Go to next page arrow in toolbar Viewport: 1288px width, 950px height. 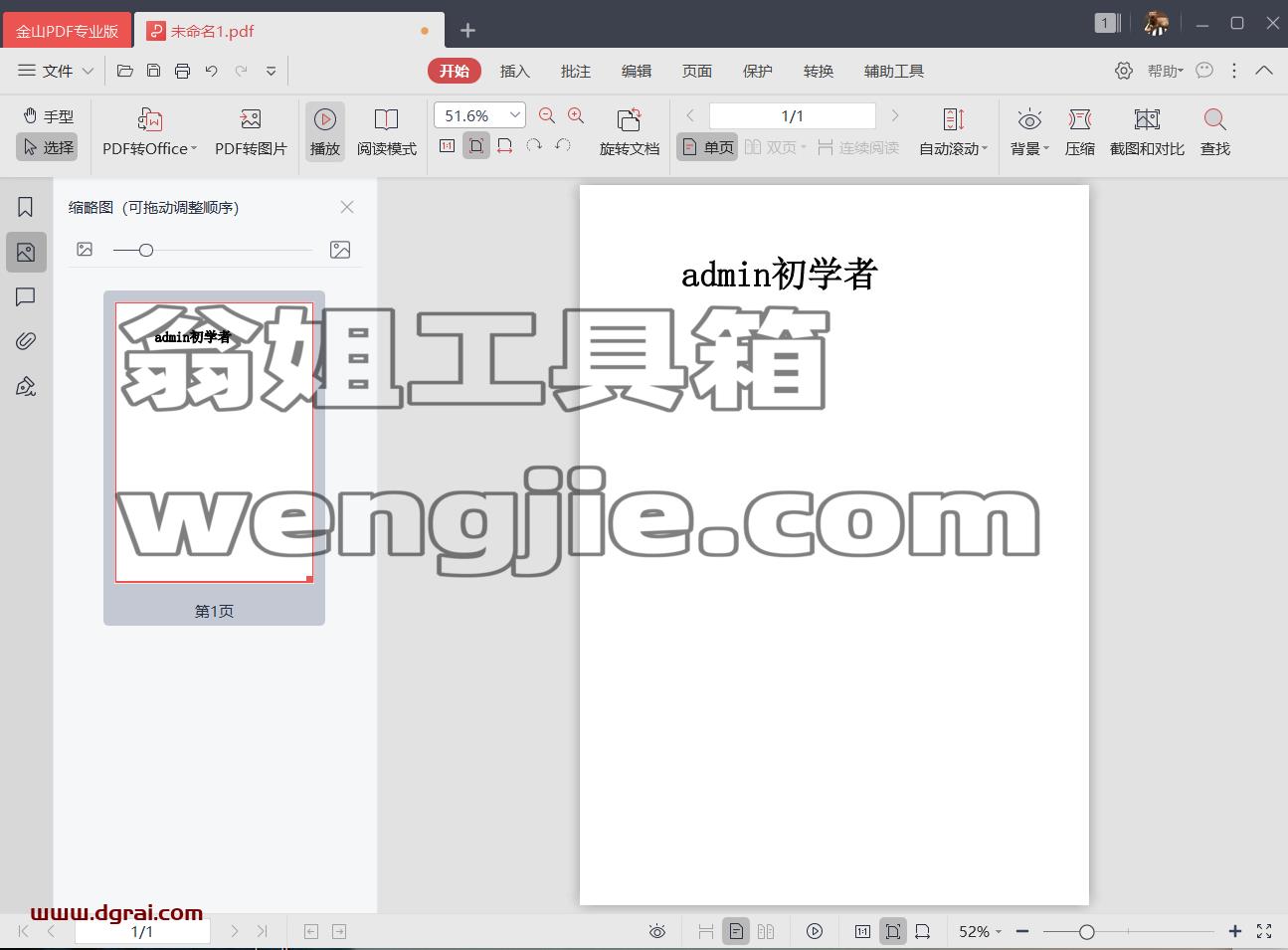coord(895,115)
